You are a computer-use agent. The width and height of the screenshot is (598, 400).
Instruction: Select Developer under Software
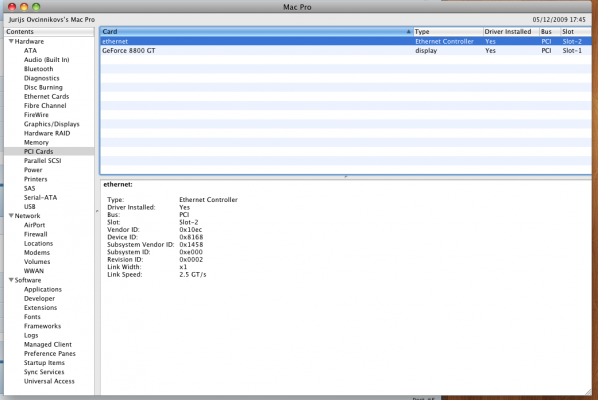tap(39, 299)
